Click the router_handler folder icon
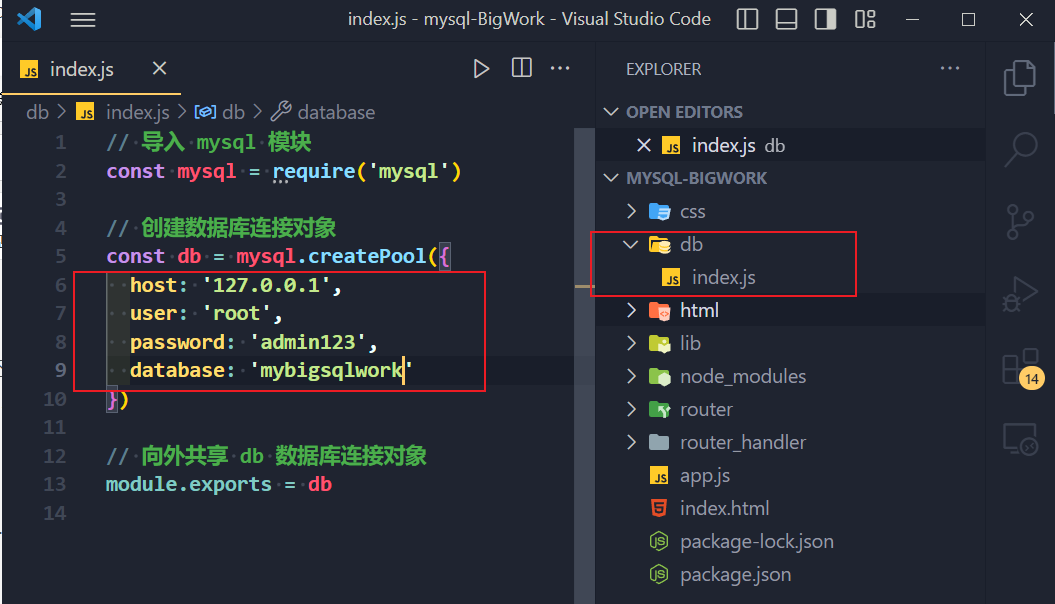1055x604 pixels. click(659, 442)
